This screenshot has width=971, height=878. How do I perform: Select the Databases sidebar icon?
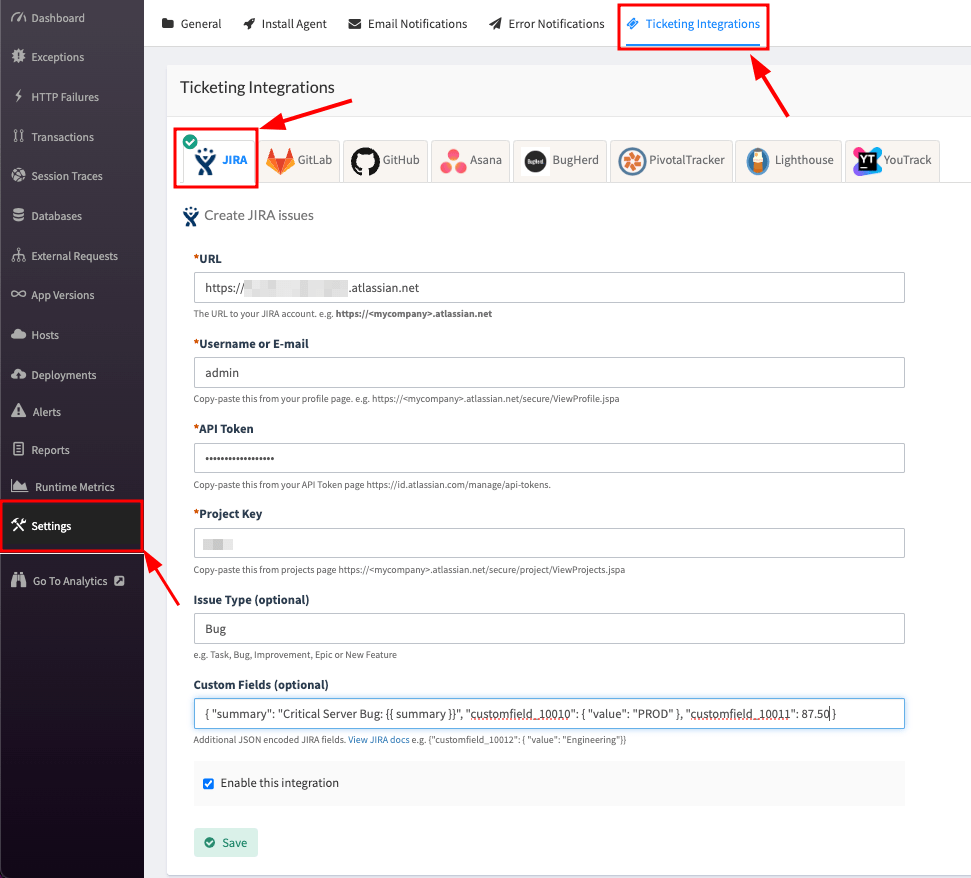click(54, 216)
